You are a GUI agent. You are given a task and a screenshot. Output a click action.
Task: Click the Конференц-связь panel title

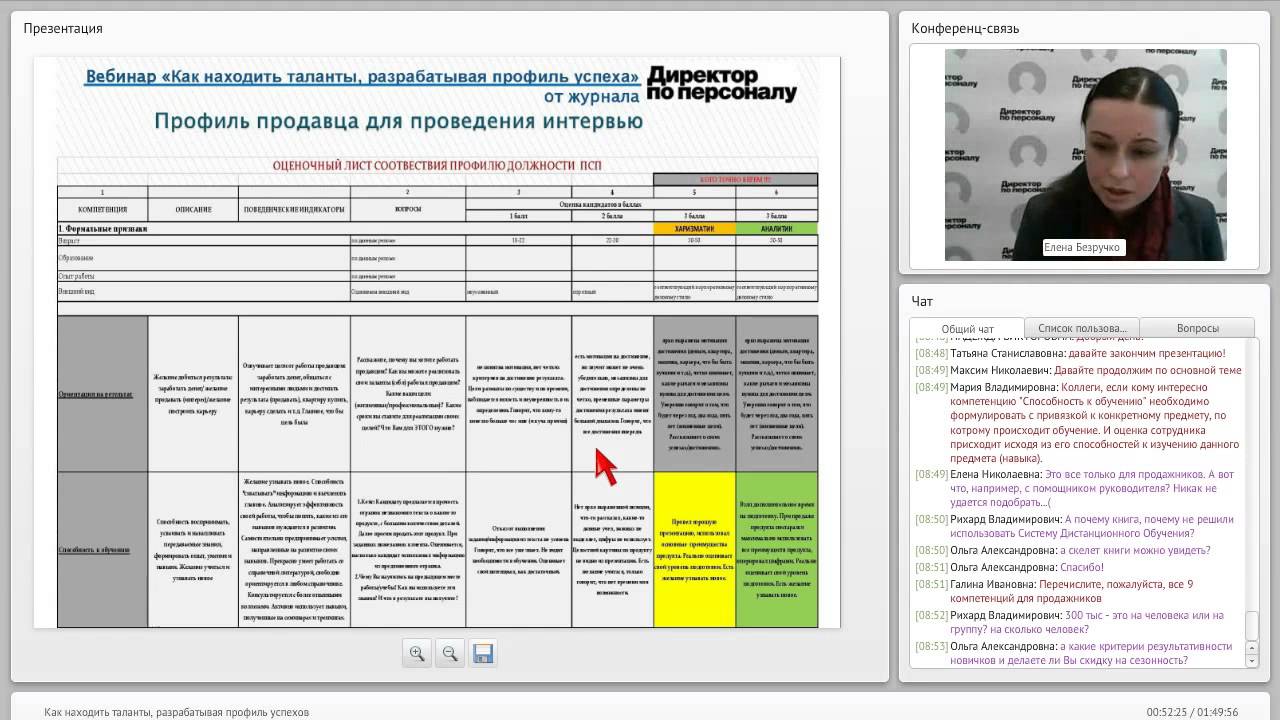click(965, 28)
